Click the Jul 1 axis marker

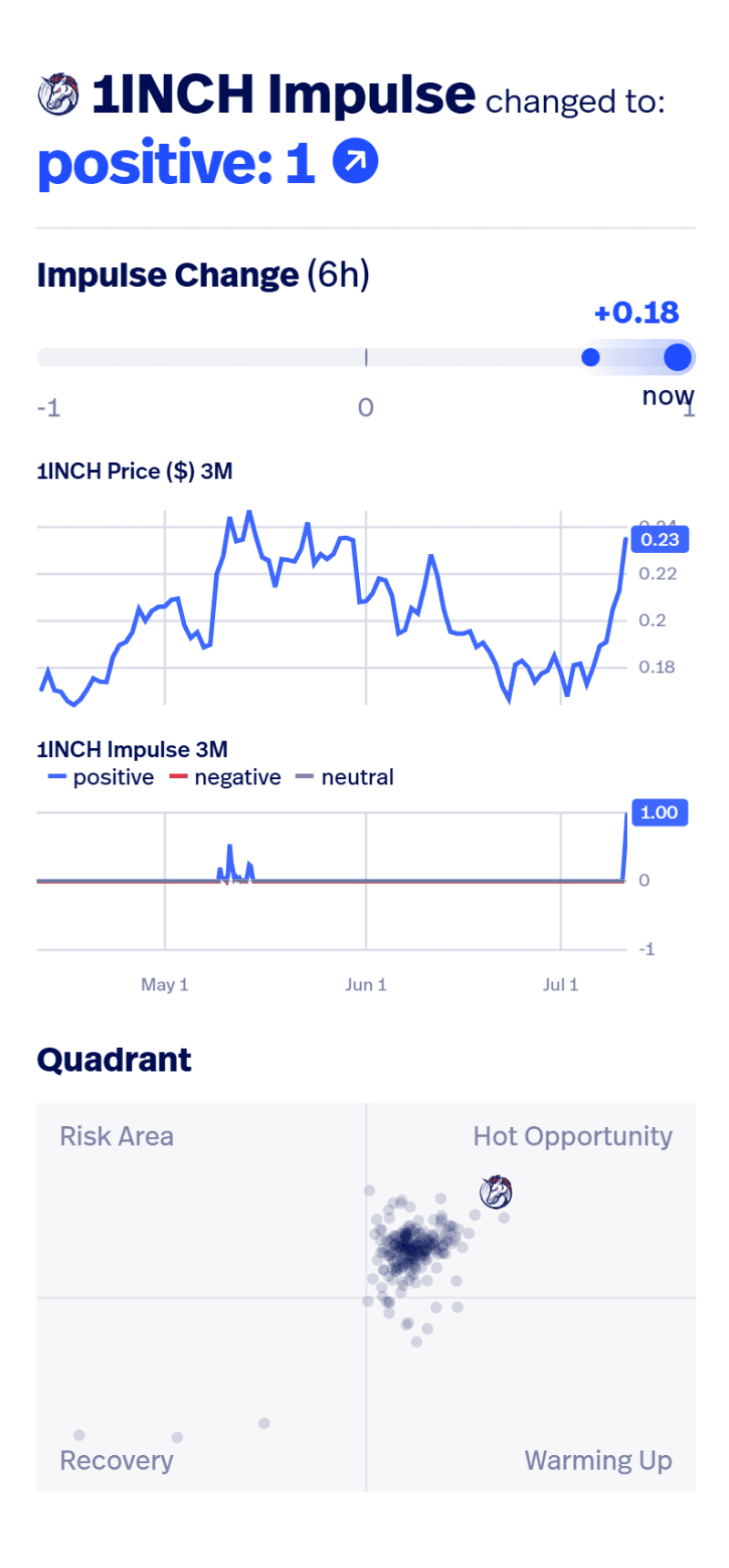tap(560, 985)
